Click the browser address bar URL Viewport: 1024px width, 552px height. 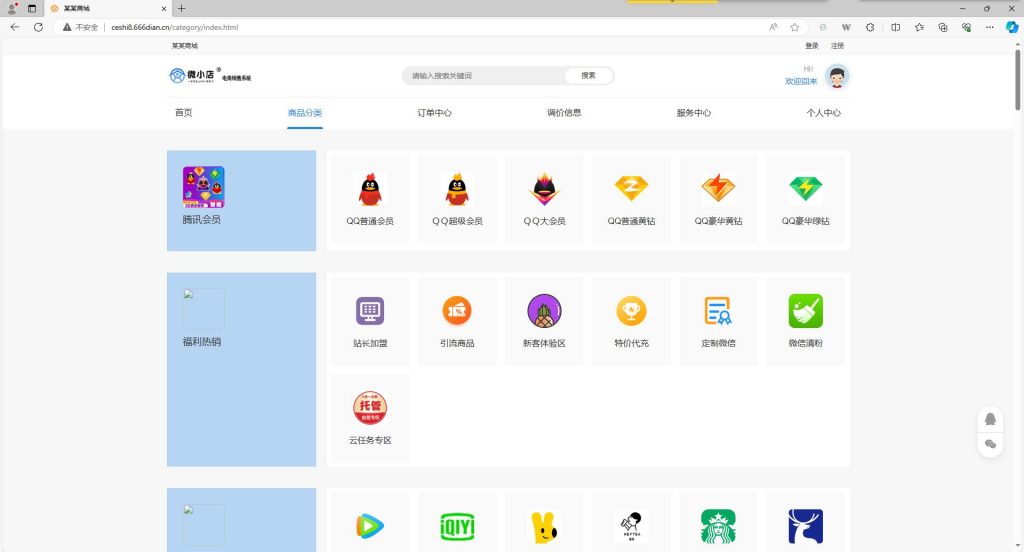click(174, 27)
